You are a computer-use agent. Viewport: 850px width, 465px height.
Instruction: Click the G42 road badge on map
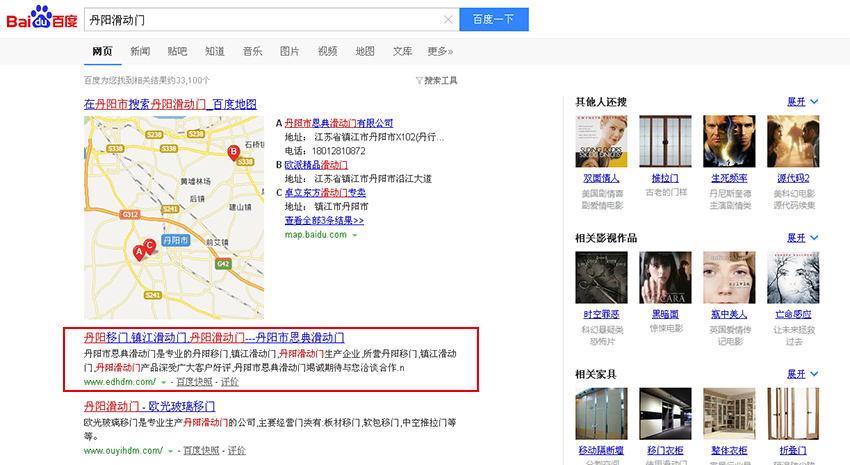pos(223,264)
